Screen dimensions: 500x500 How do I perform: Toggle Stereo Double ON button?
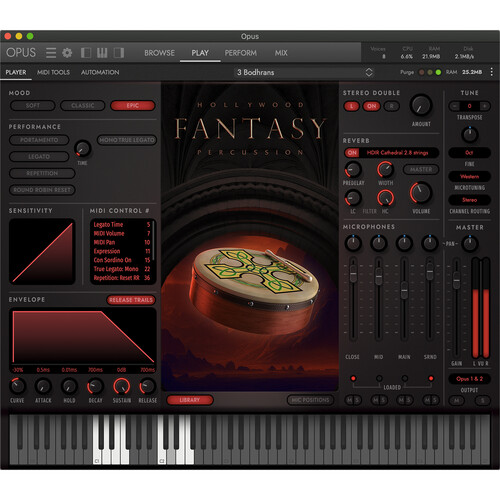click(372, 106)
